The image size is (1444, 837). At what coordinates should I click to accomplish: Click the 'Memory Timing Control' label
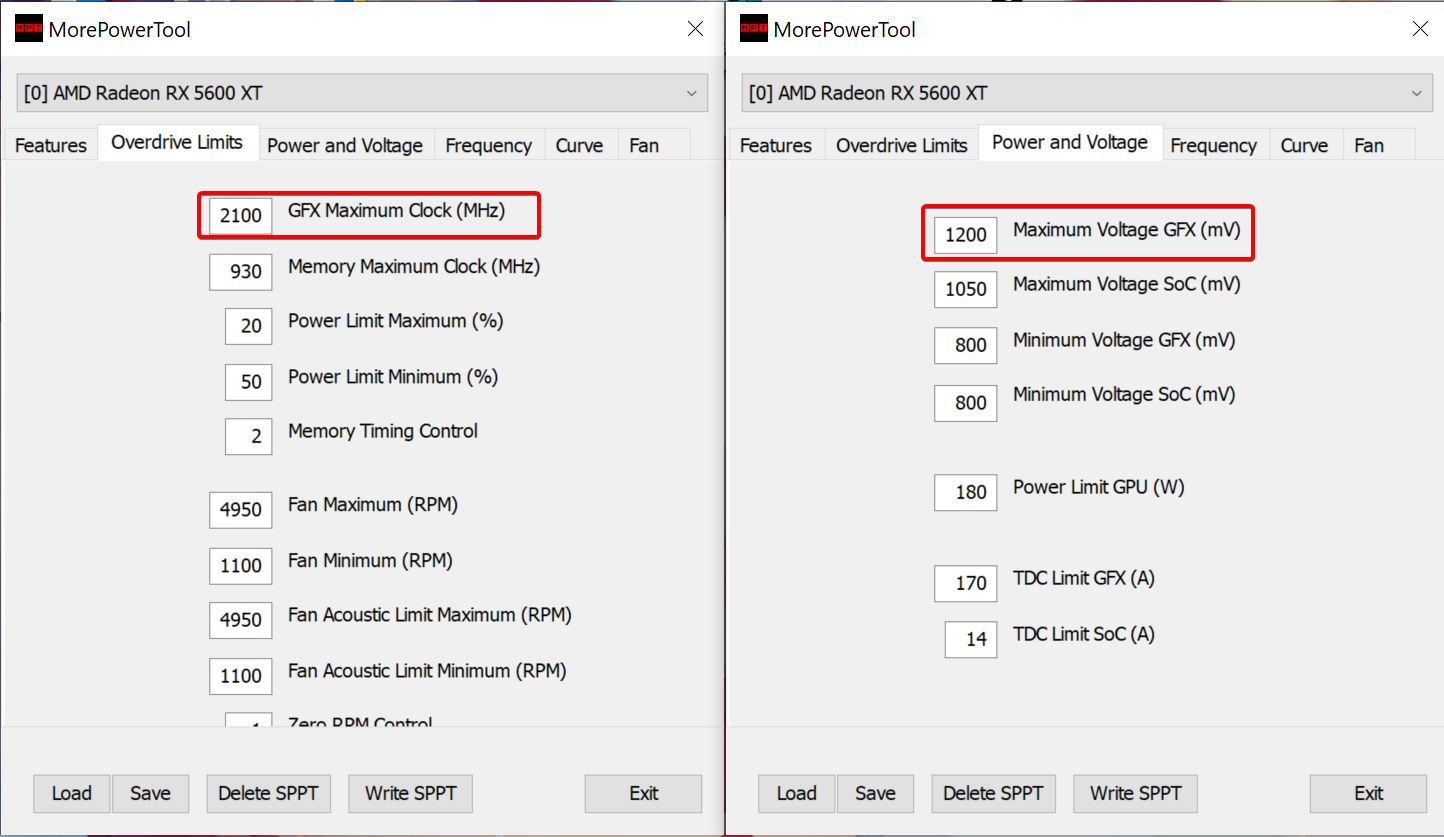click(x=383, y=431)
